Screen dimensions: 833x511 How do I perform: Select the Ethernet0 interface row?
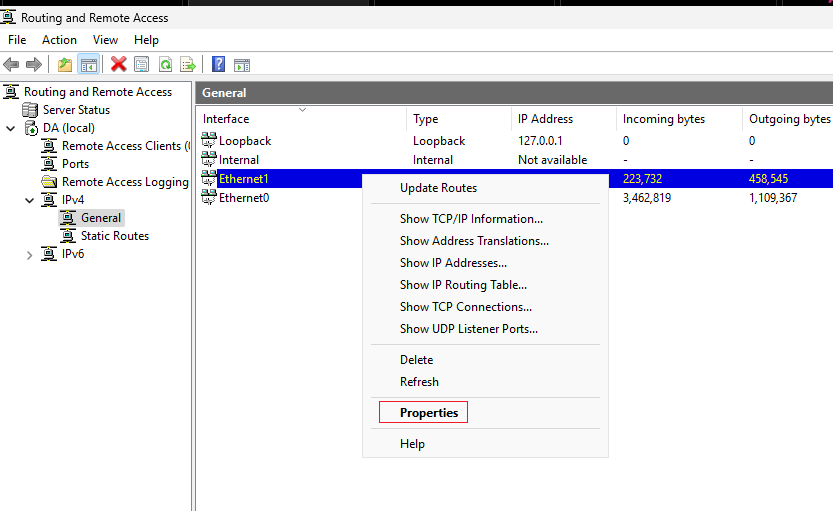(244, 198)
